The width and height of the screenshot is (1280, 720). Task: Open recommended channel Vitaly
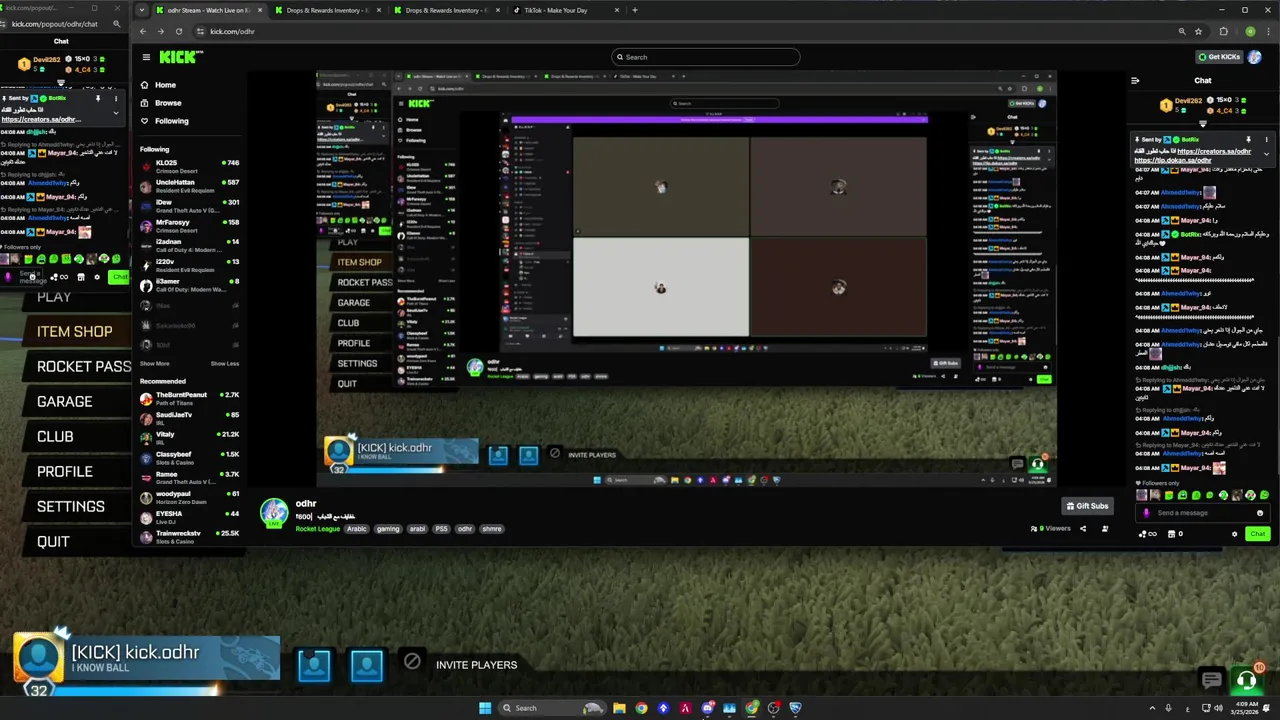189,438
